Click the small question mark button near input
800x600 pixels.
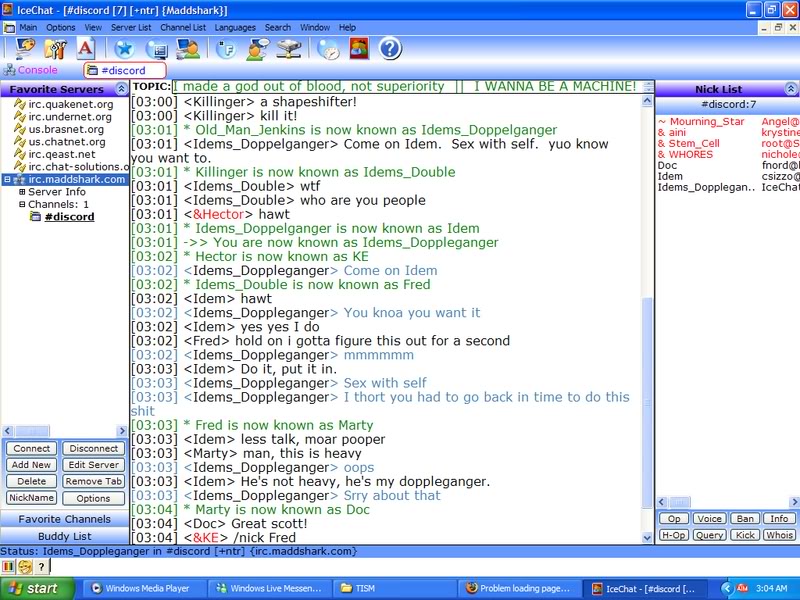tap(41, 566)
